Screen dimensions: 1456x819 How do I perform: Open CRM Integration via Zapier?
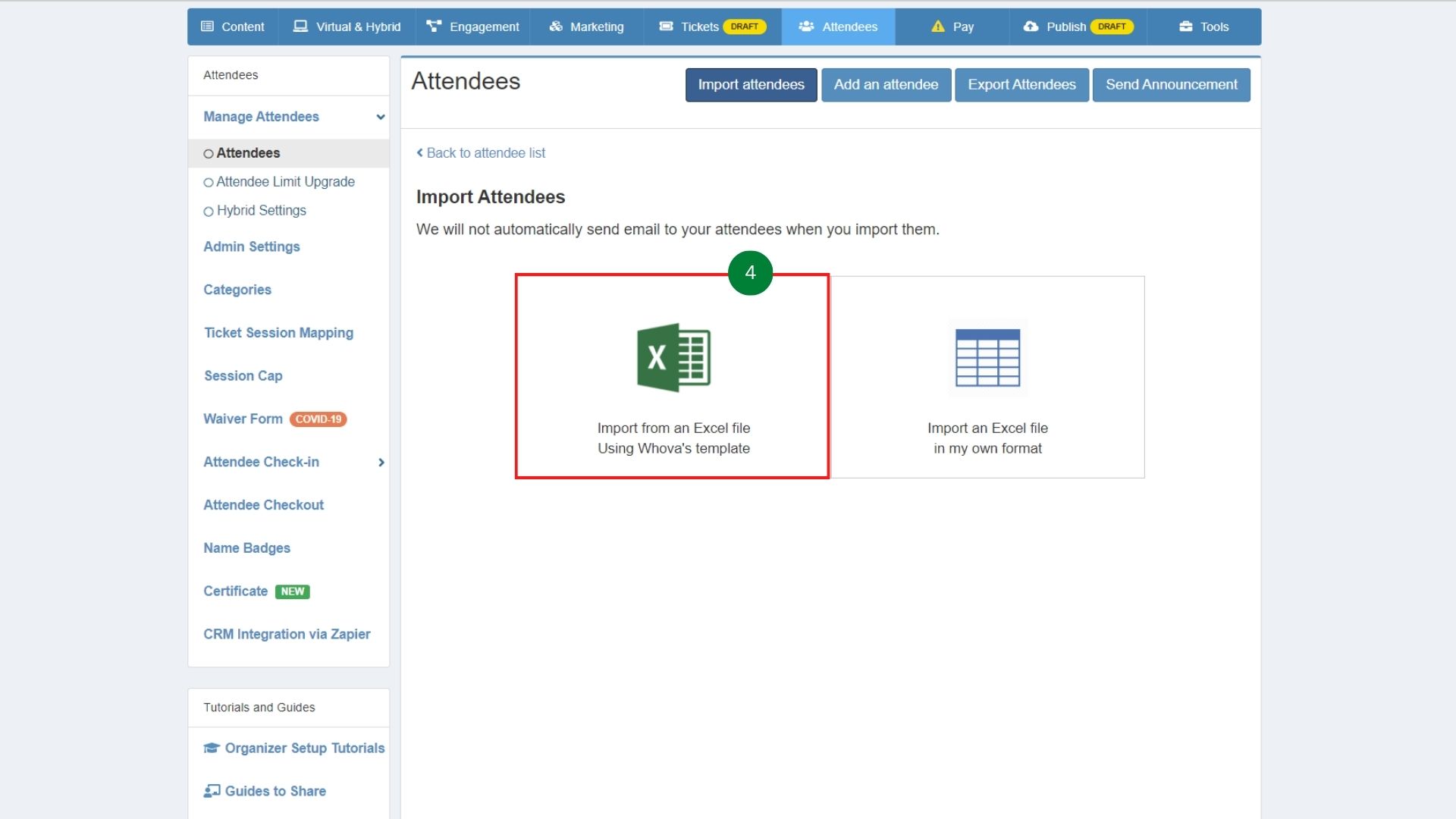287,634
